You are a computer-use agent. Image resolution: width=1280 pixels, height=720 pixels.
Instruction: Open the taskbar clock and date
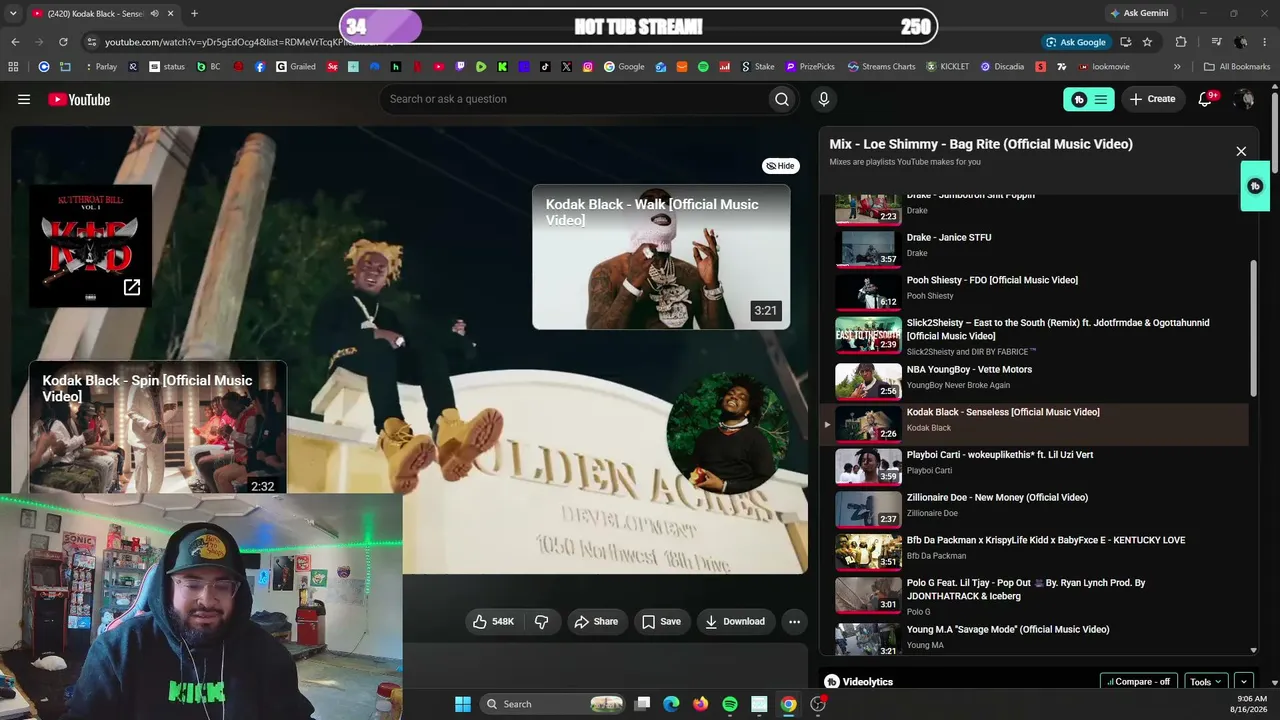pyautogui.click(x=1251, y=704)
